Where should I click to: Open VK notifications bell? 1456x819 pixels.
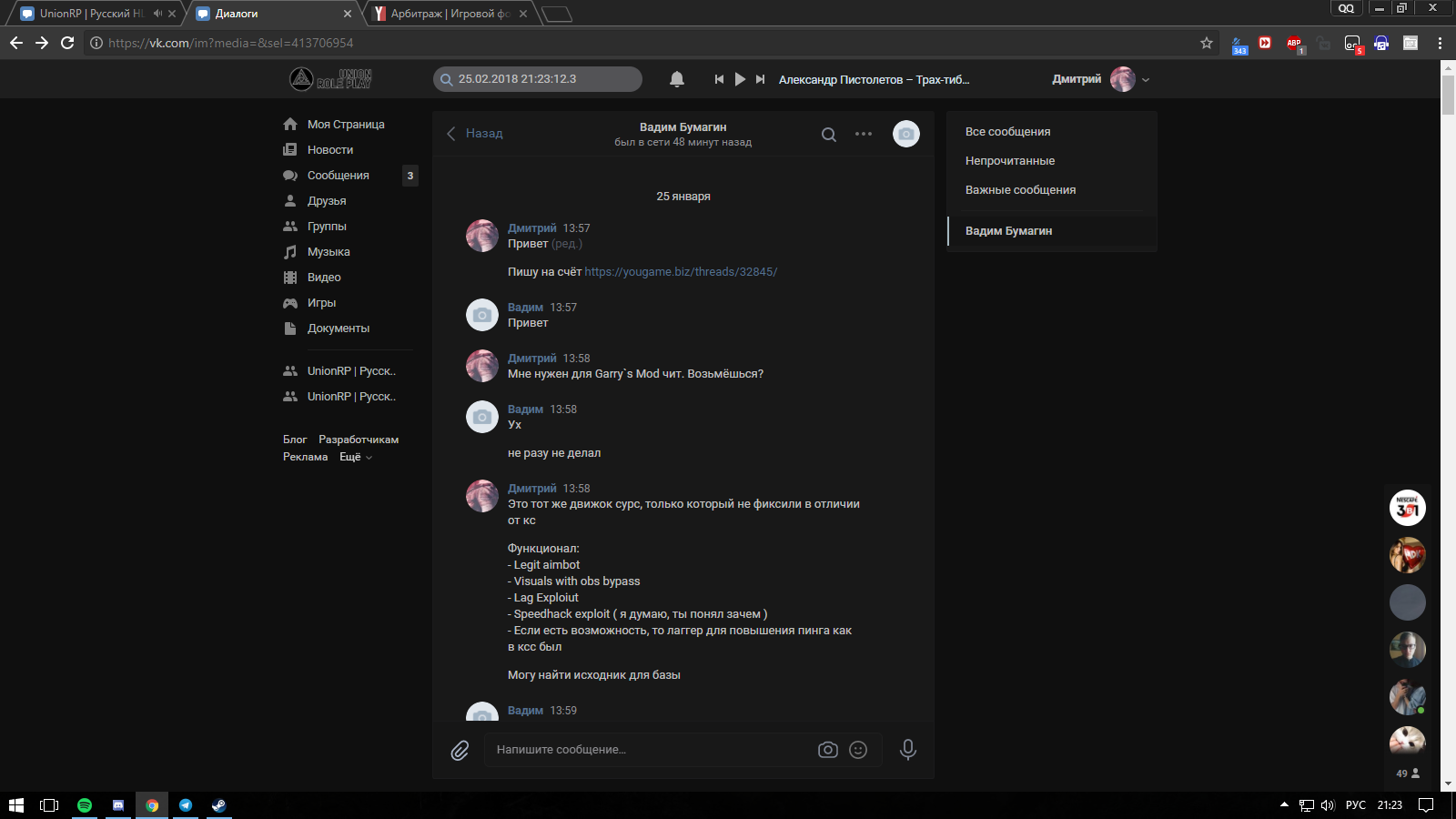[677, 79]
